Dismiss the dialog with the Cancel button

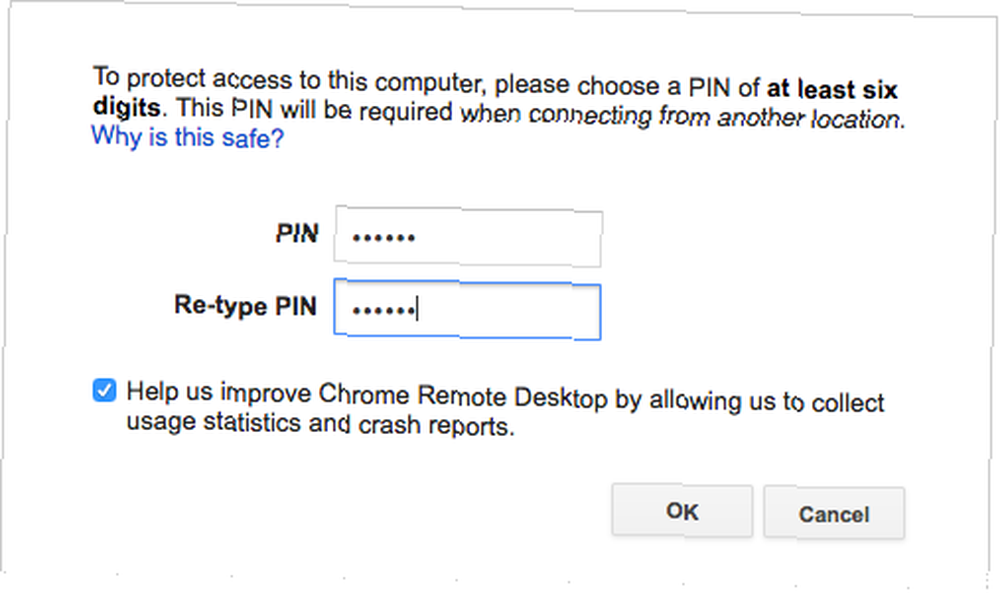834,513
